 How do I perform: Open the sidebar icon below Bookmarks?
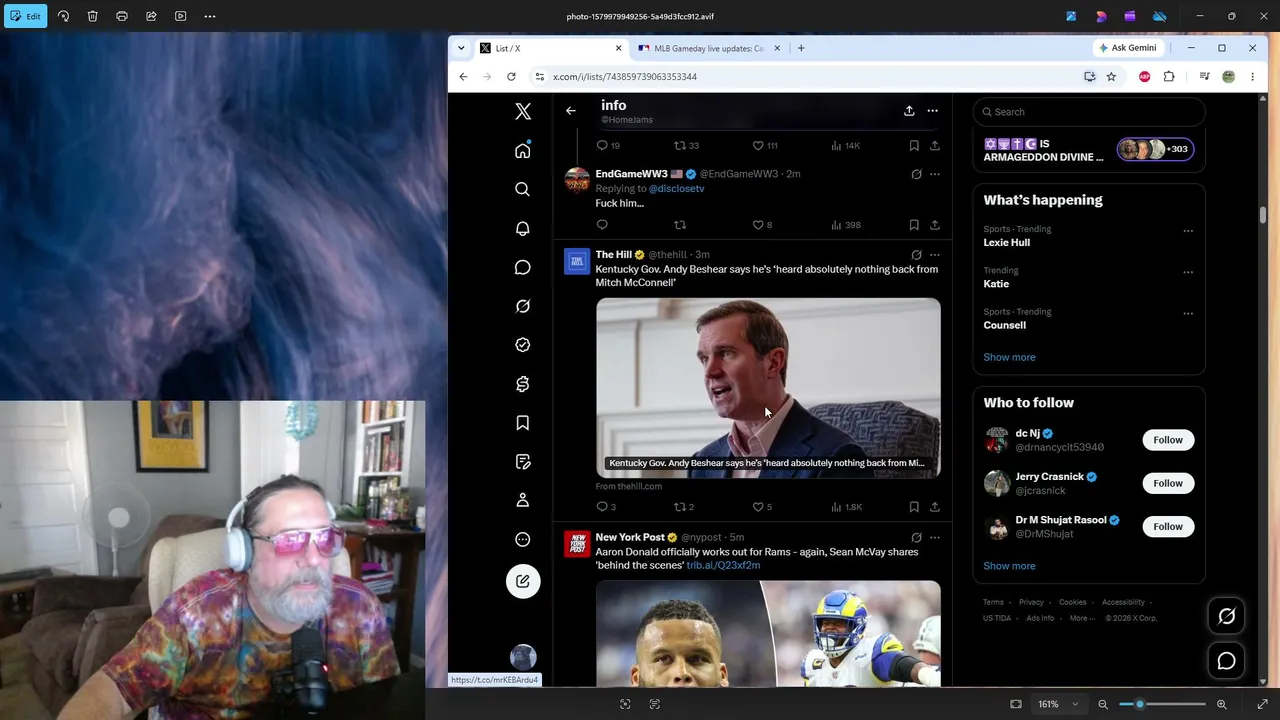tap(522, 462)
